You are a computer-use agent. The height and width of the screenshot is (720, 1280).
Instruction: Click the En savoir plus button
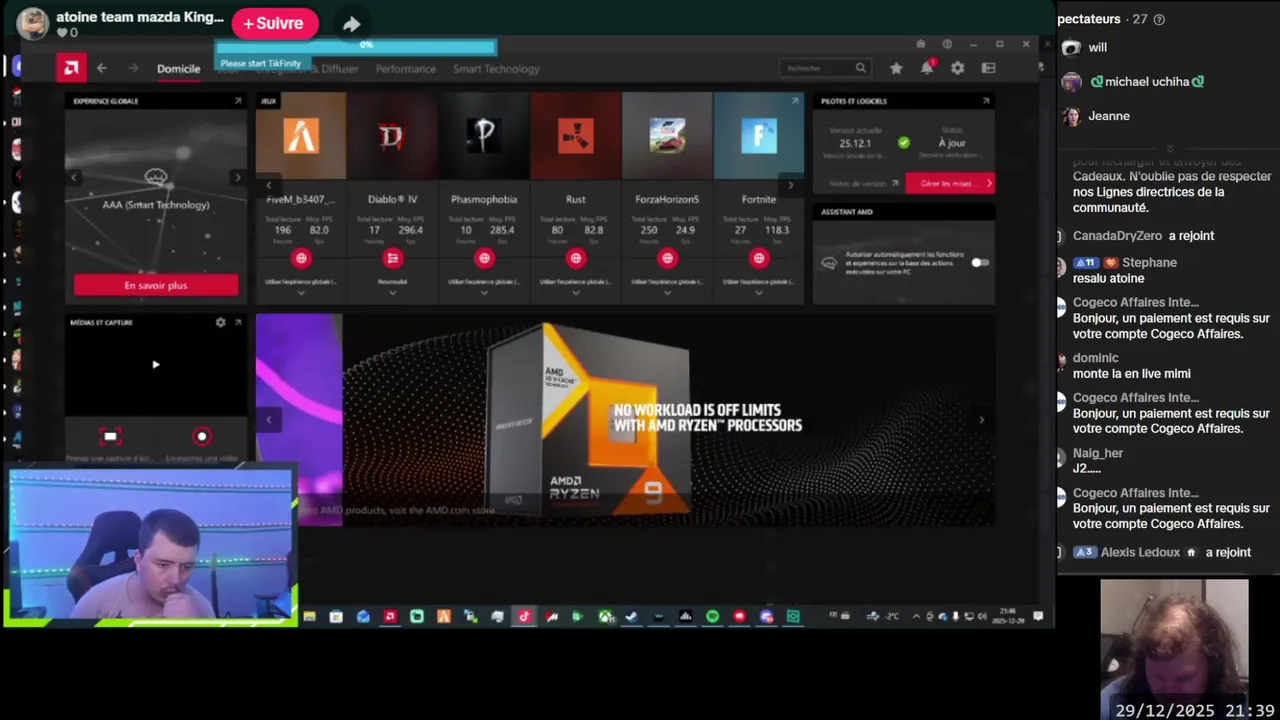(x=156, y=285)
